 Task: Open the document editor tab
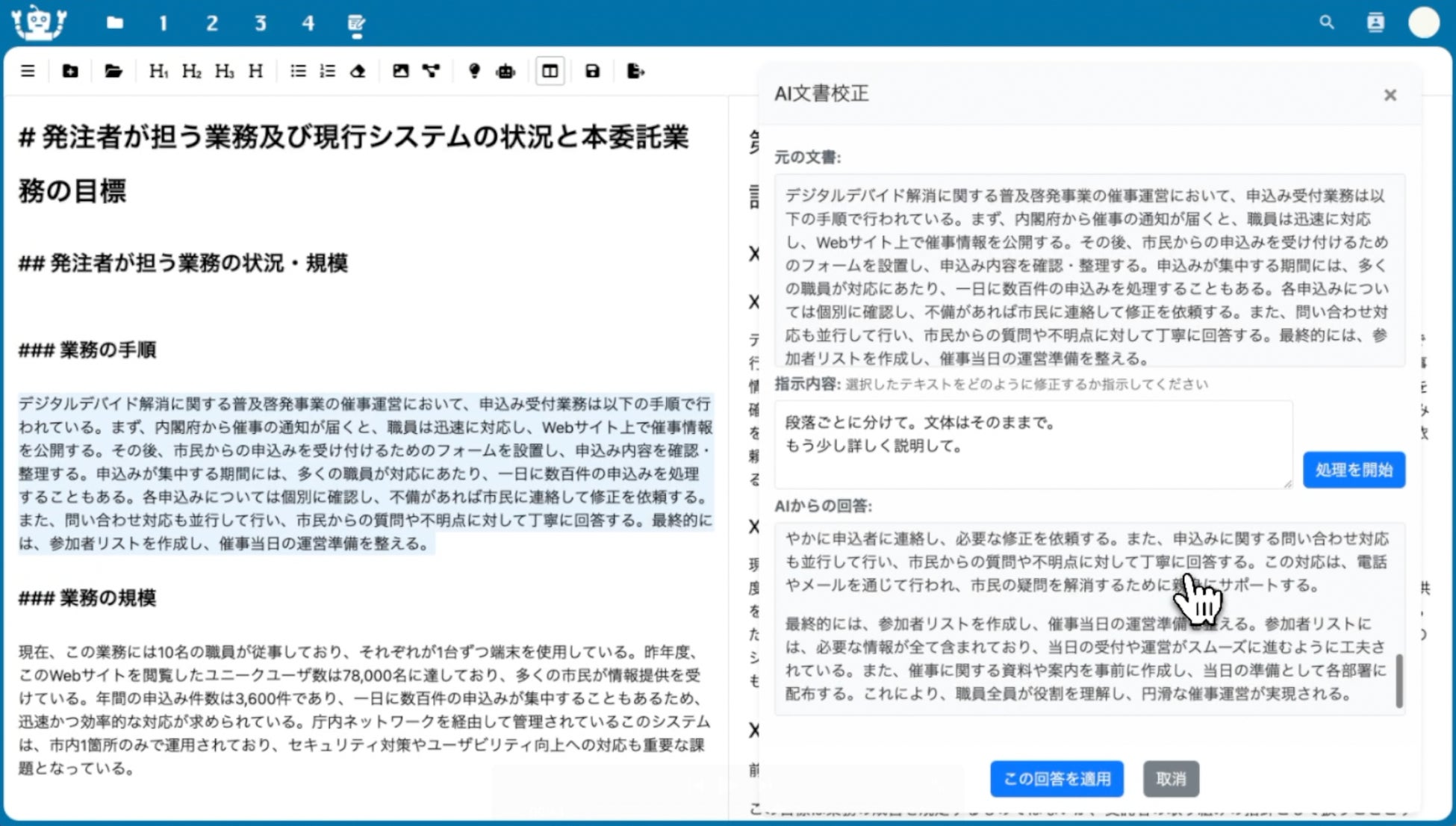pyautogui.click(x=356, y=23)
